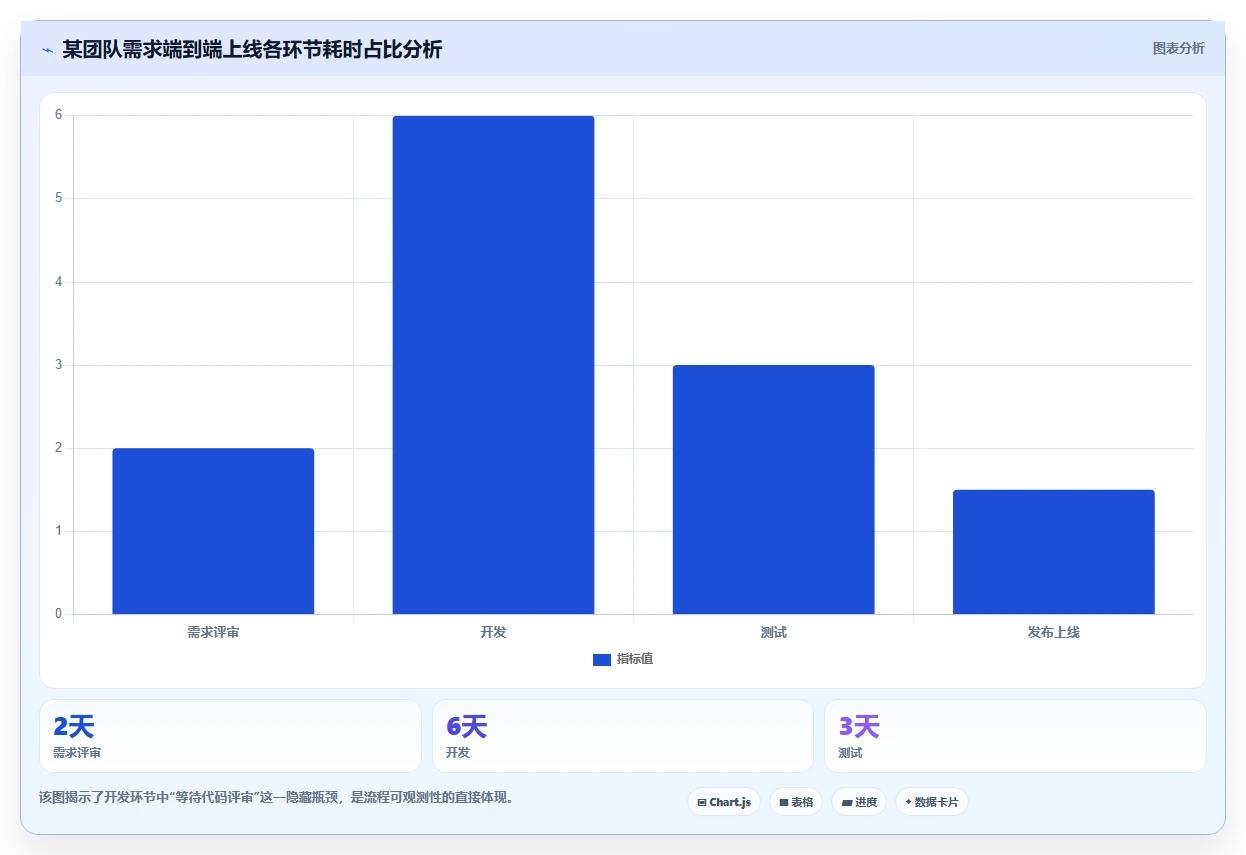Click the 图表分析 label in header
The width and height of the screenshot is (1246, 855).
point(1178,48)
